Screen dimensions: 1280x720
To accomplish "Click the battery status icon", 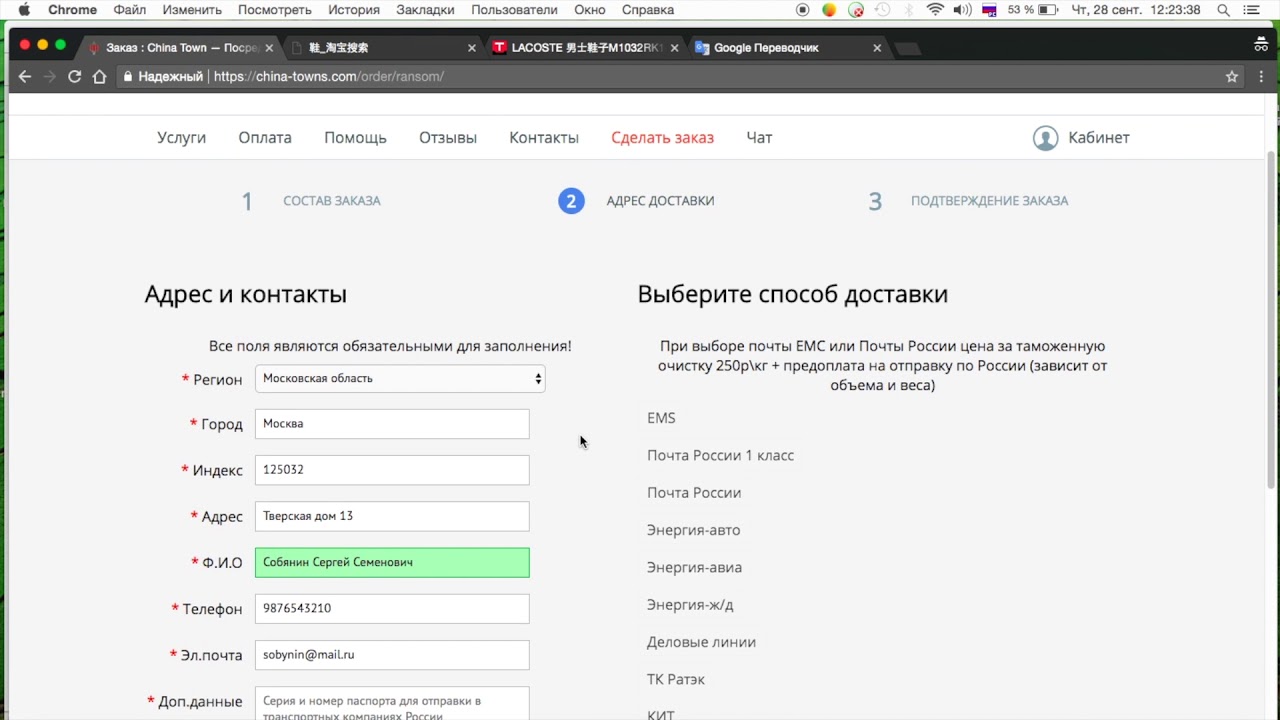I will [x=1048, y=10].
